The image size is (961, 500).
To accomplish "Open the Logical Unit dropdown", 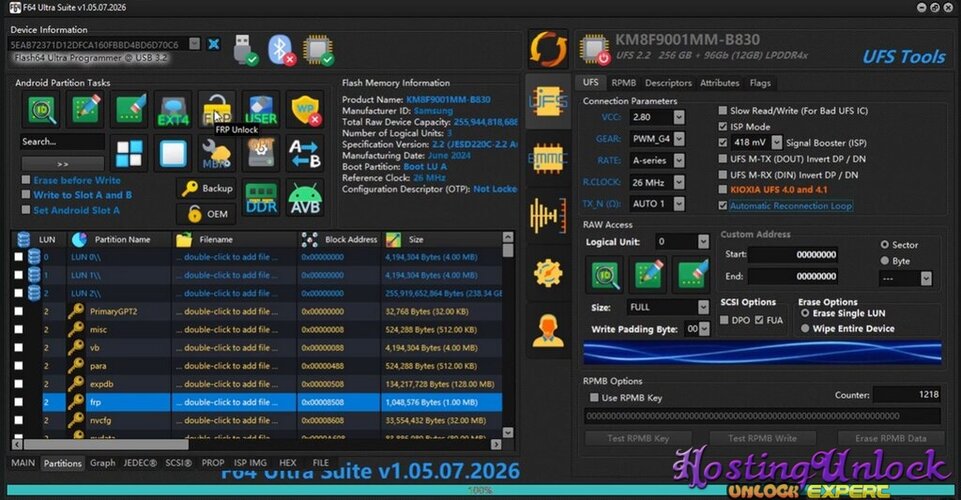I will point(703,241).
